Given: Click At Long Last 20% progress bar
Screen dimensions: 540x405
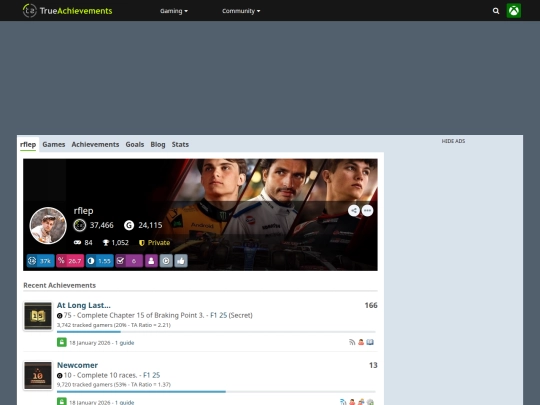Looking at the screenshot, I should [x=216, y=332].
